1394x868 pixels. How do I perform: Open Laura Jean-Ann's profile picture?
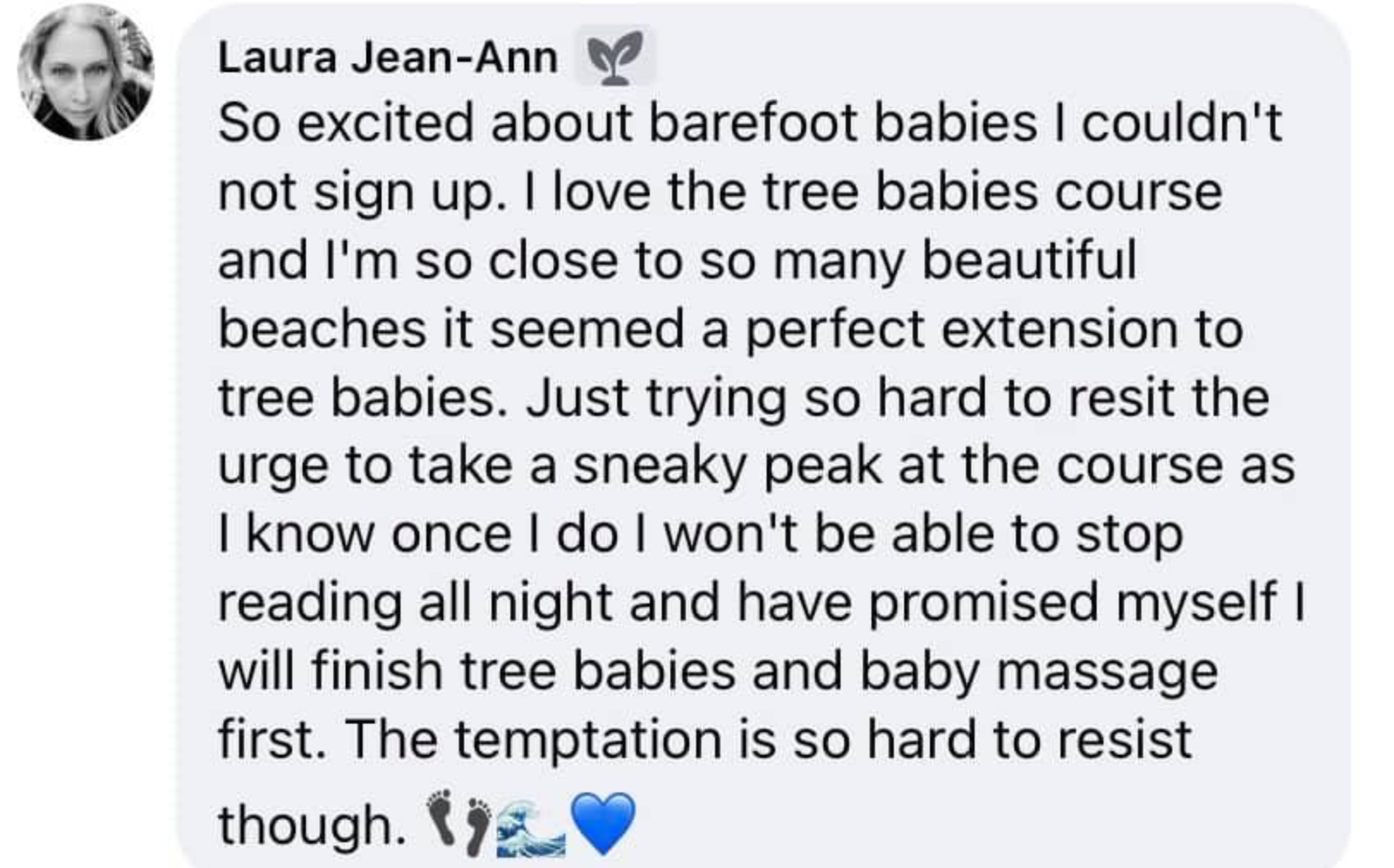[86, 72]
